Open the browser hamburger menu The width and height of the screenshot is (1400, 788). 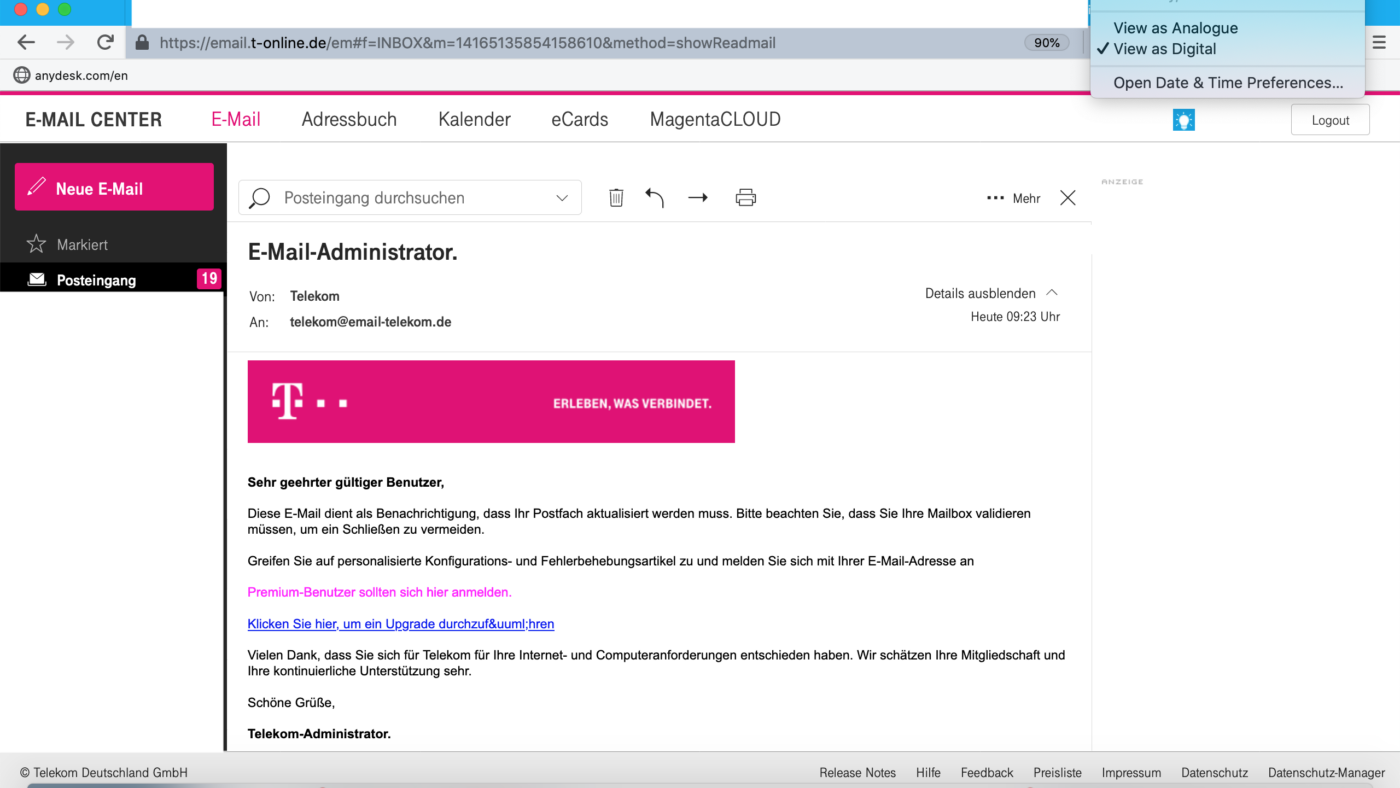click(x=1379, y=43)
